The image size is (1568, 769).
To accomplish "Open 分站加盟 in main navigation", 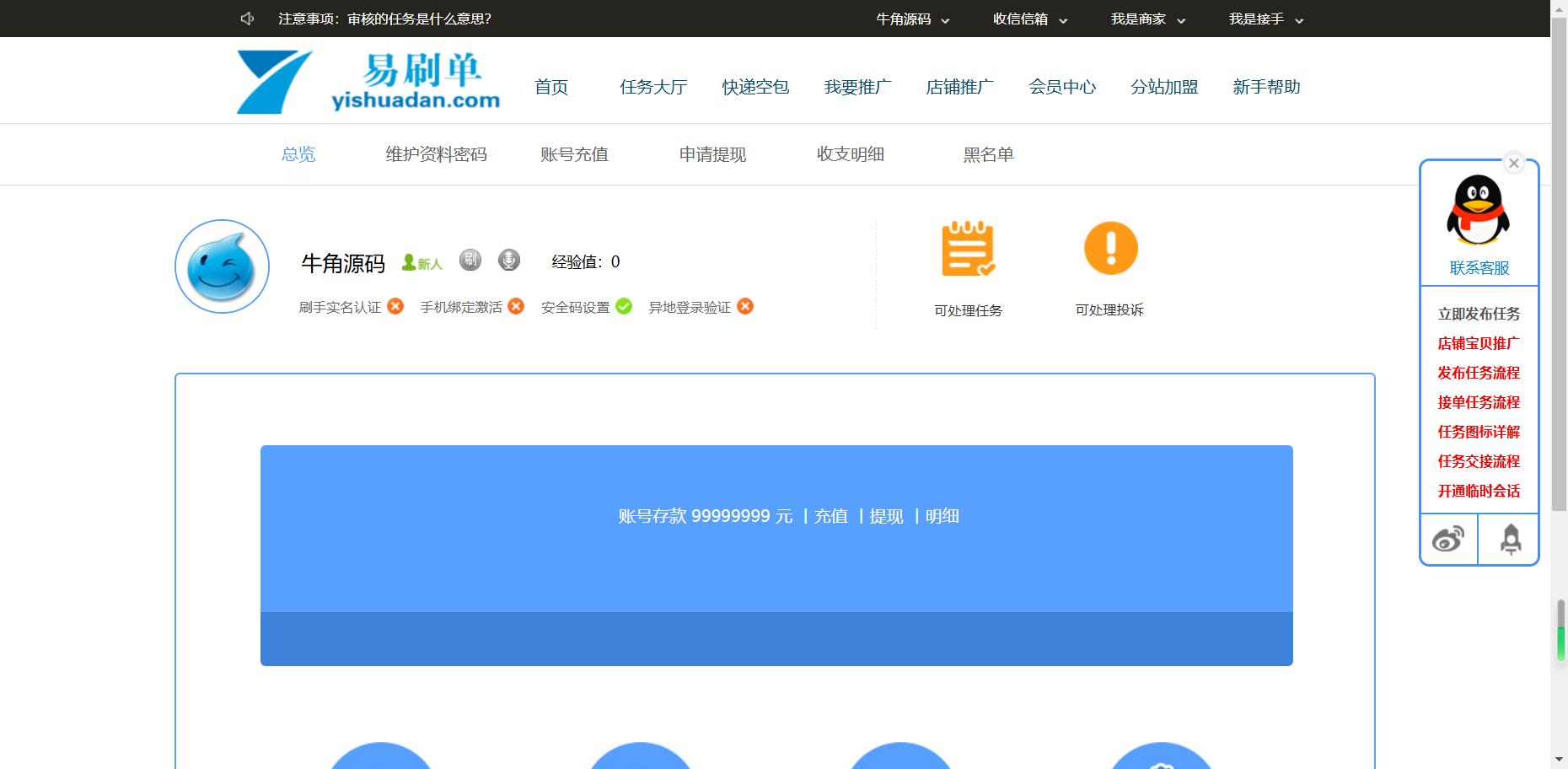I will (x=1164, y=87).
